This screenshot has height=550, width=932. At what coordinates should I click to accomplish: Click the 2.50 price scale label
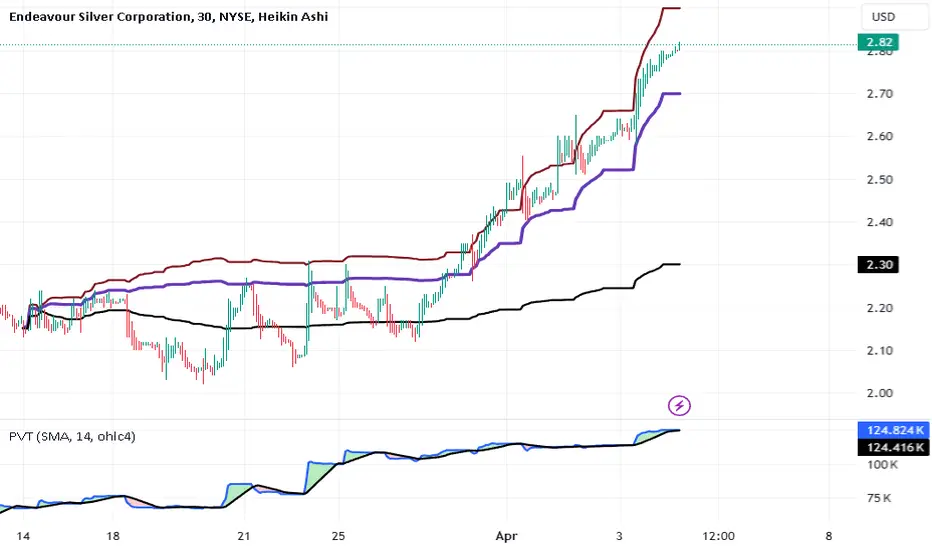point(880,180)
